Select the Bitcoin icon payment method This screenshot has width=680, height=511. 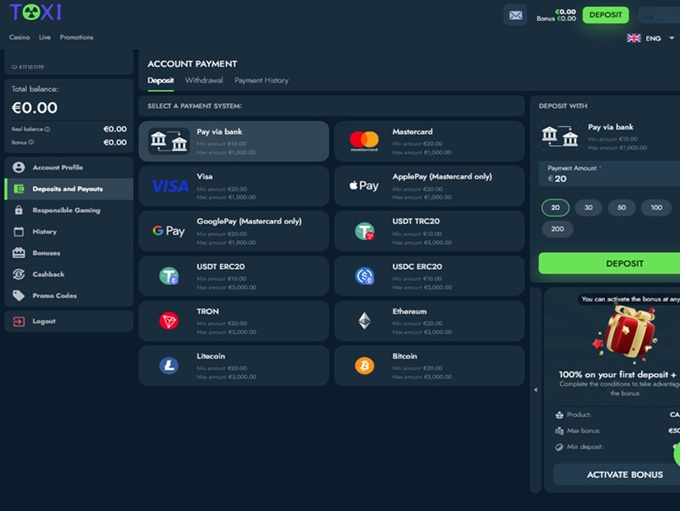(364, 366)
